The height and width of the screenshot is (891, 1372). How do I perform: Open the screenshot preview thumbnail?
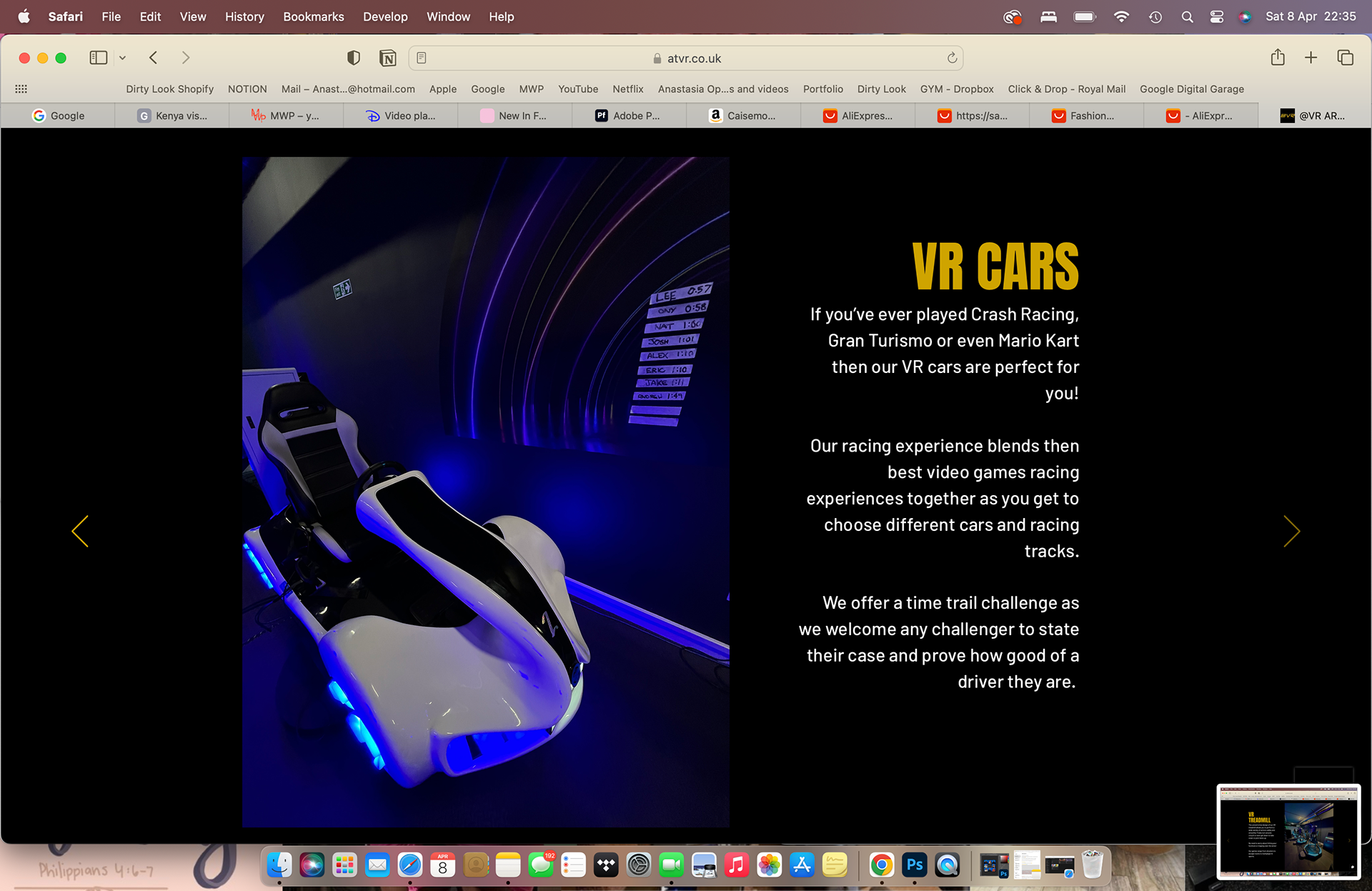click(x=1288, y=831)
